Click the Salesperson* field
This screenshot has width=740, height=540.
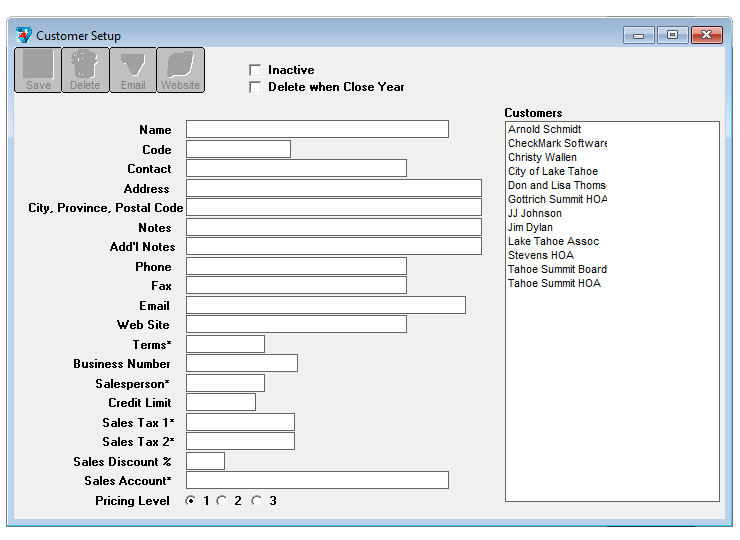(x=226, y=383)
